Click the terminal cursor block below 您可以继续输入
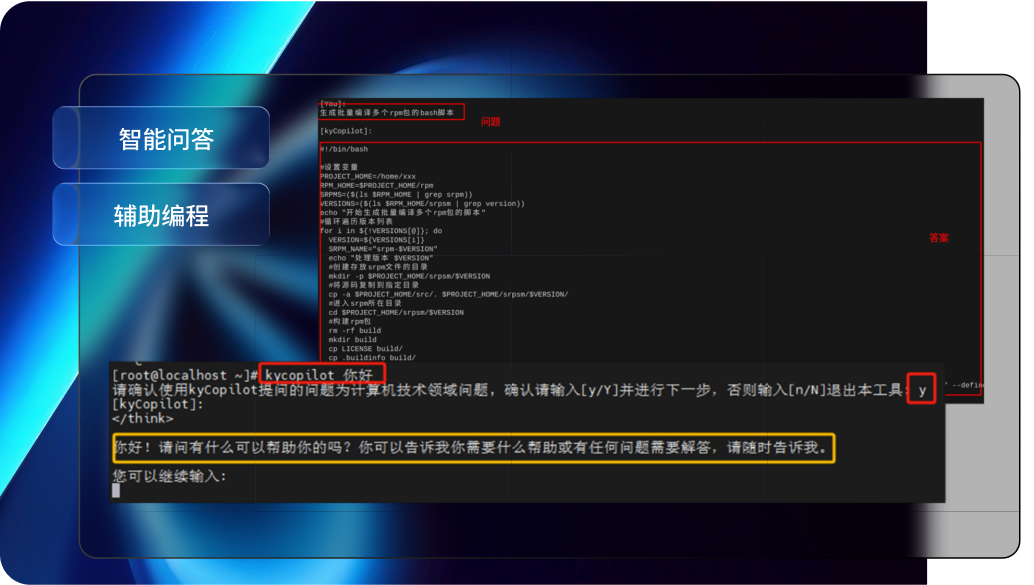Image resolution: width=1034 pixels, height=585 pixels. [x=116, y=490]
